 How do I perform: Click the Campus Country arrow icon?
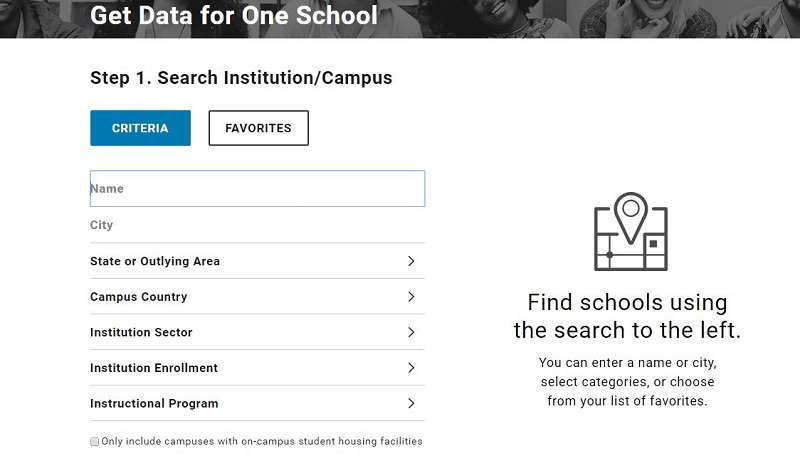coord(411,297)
